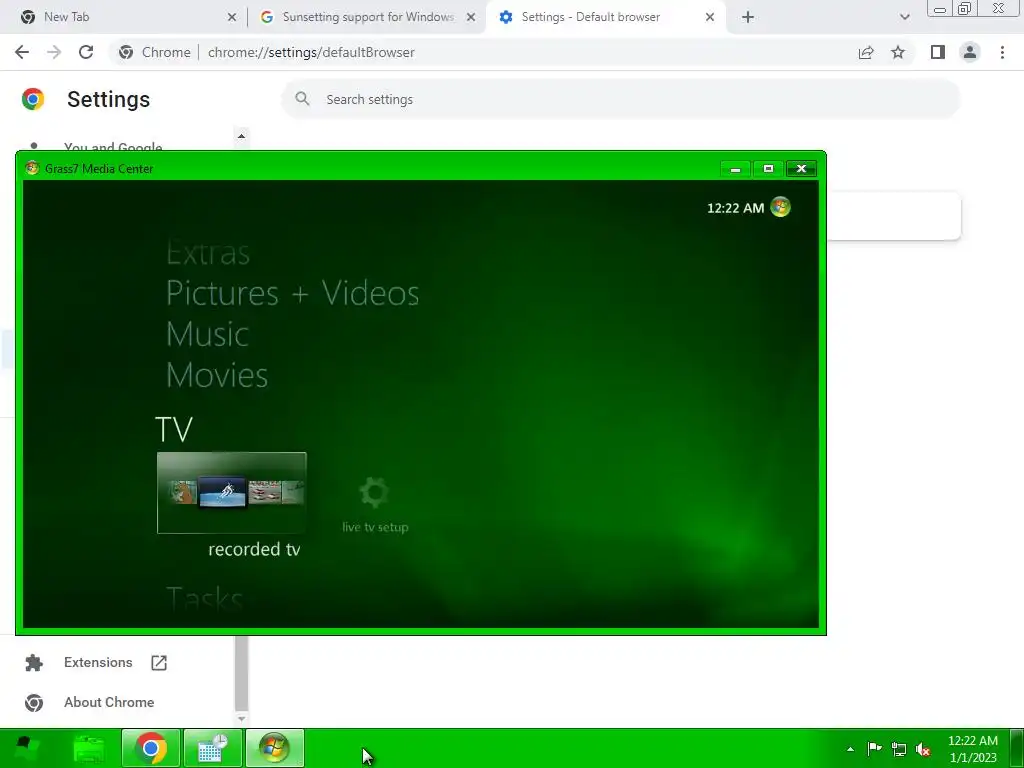Click the external link icon next to Extensions
This screenshot has width=1024, height=768.
point(159,663)
